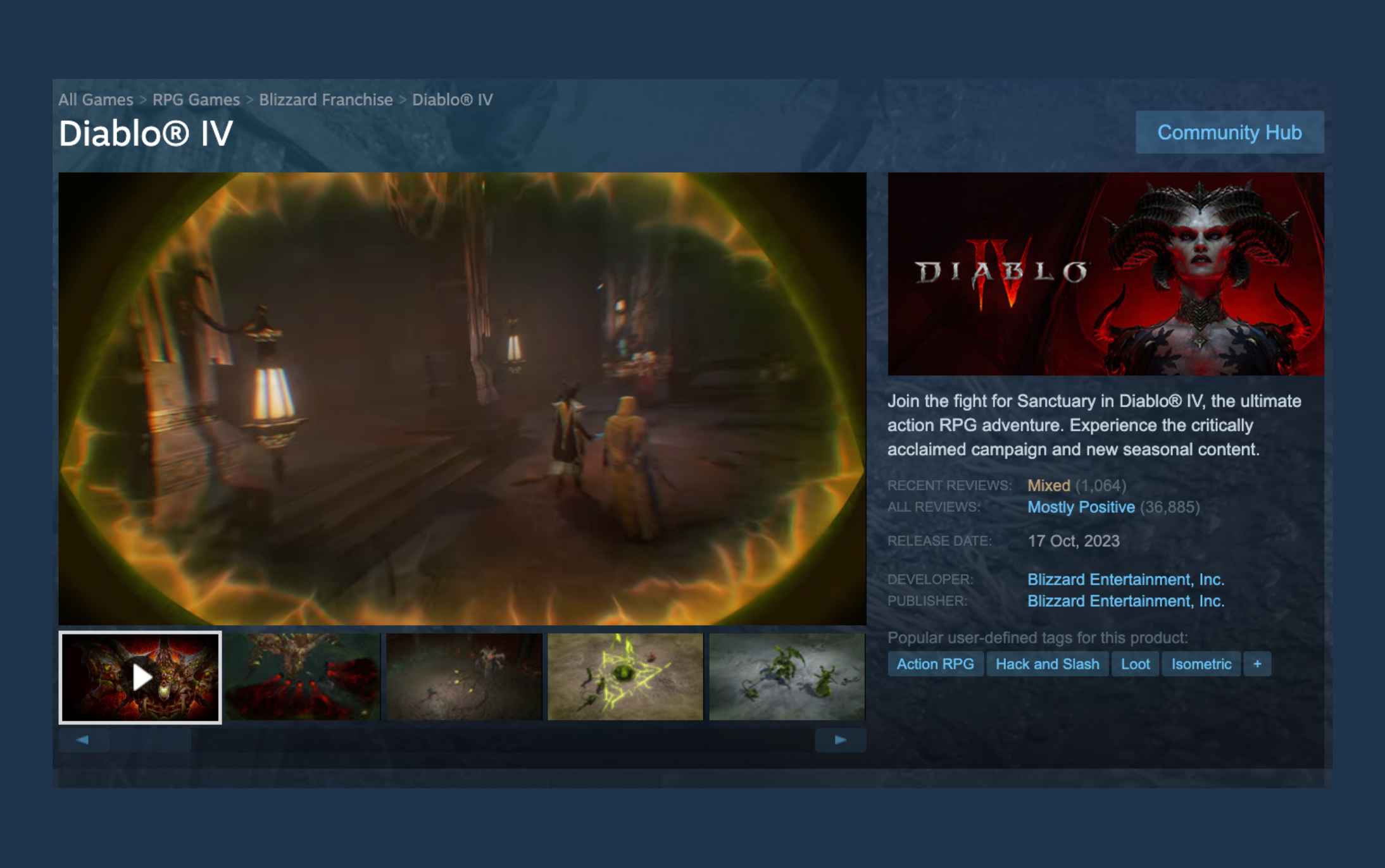Open publisher Blizzard Entertainment, Inc. page
The height and width of the screenshot is (868, 1385).
1125,601
